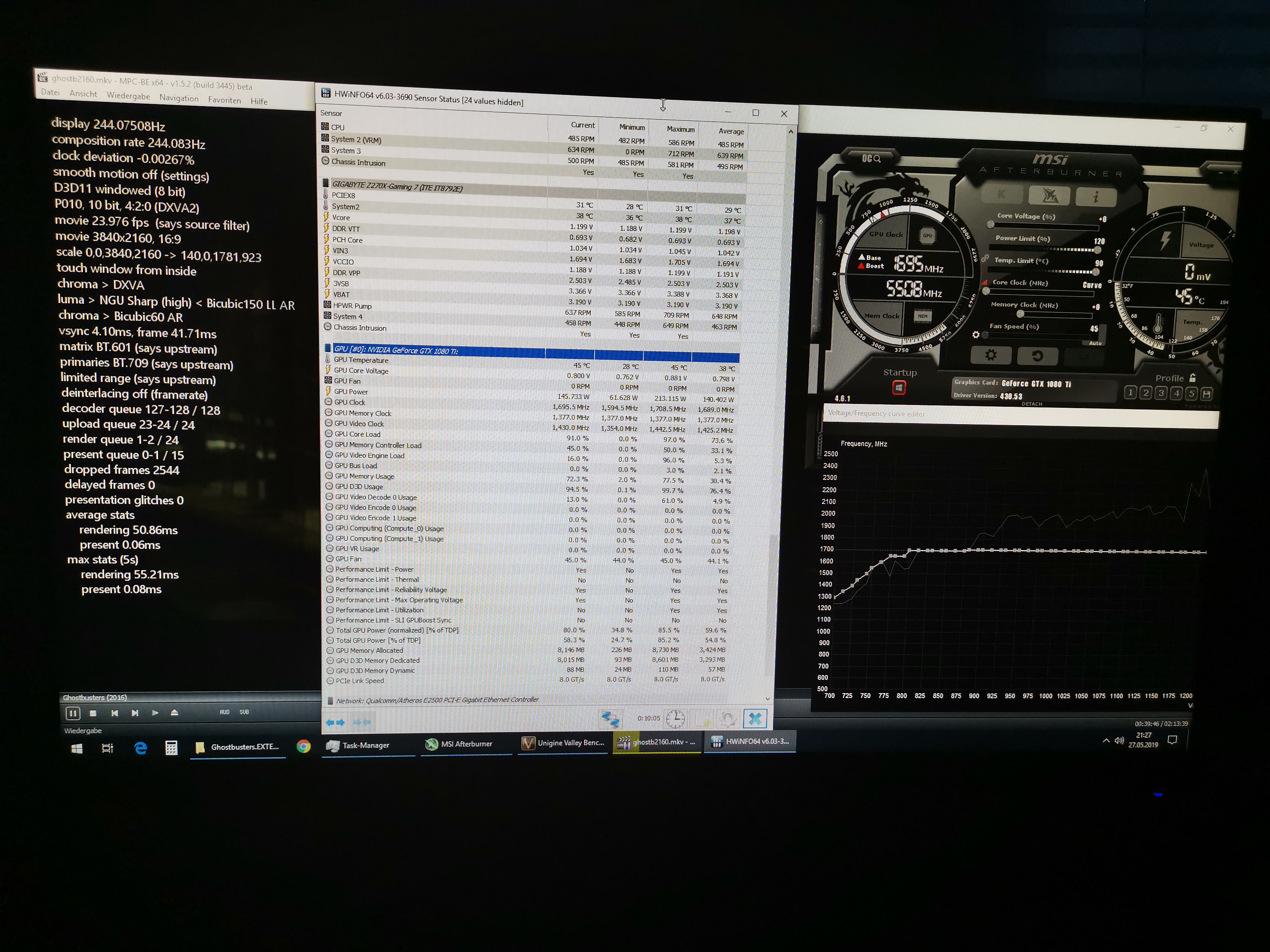Toggle Afterburner apply-at-Startup Windows button
Image resolution: width=1270 pixels, height=952 pixels.
[899, 388]
